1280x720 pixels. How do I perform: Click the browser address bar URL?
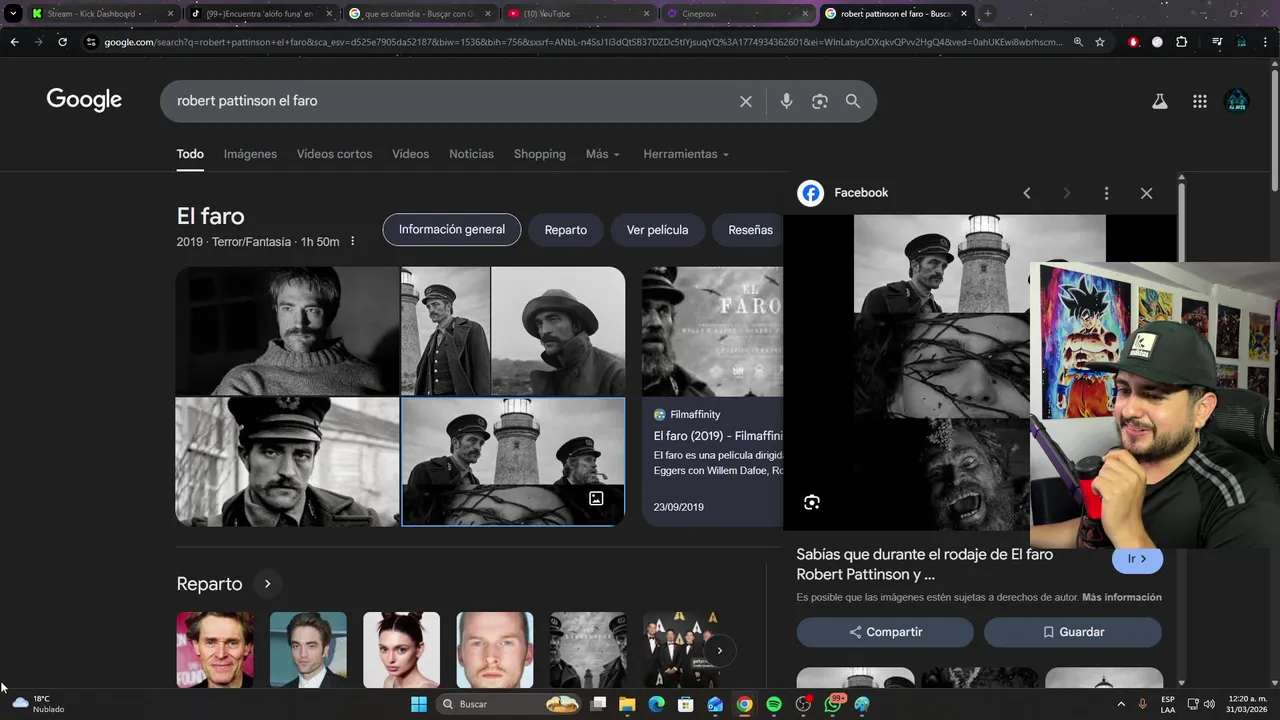583,42
